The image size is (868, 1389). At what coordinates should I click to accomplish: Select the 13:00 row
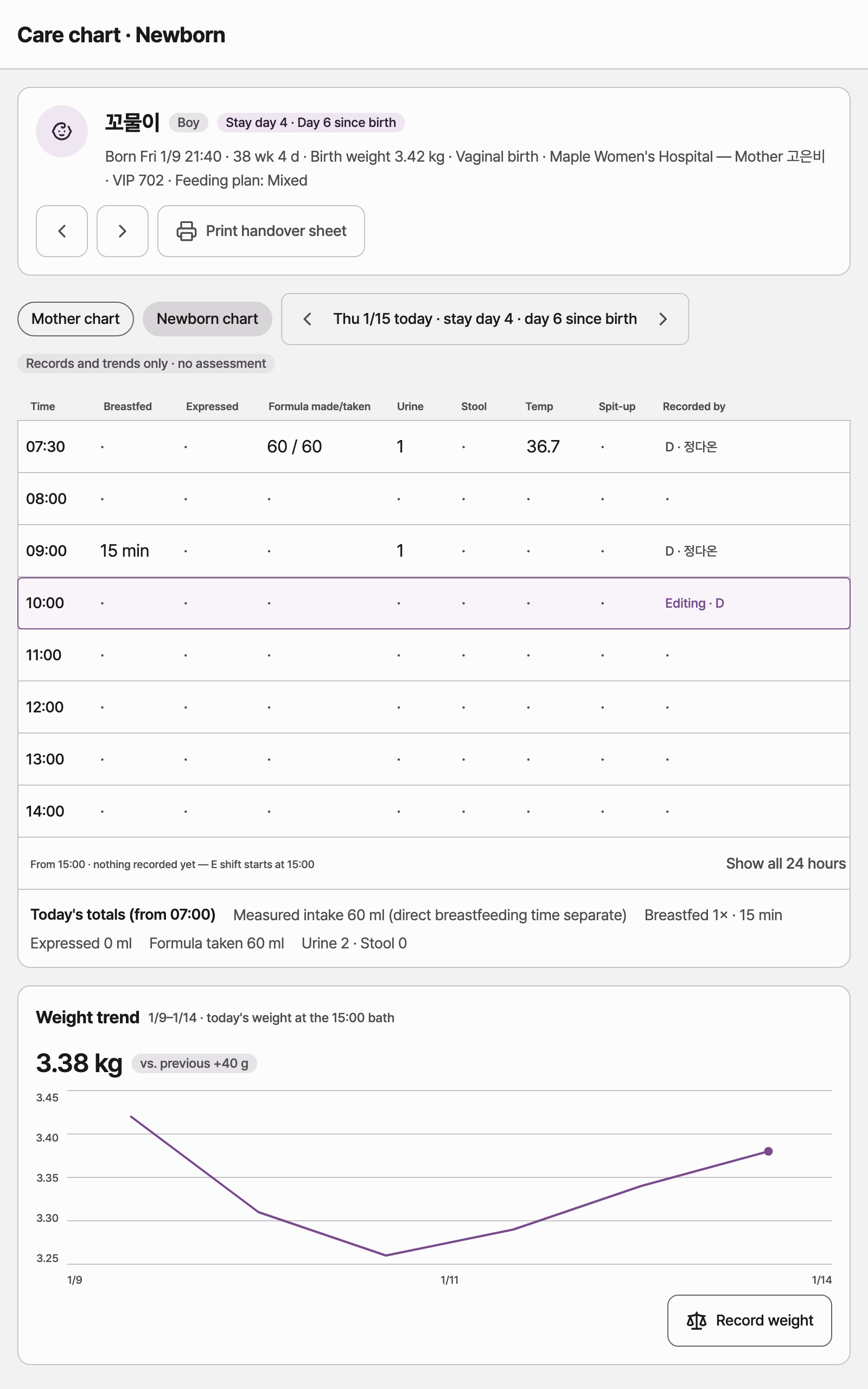[434, 760]
